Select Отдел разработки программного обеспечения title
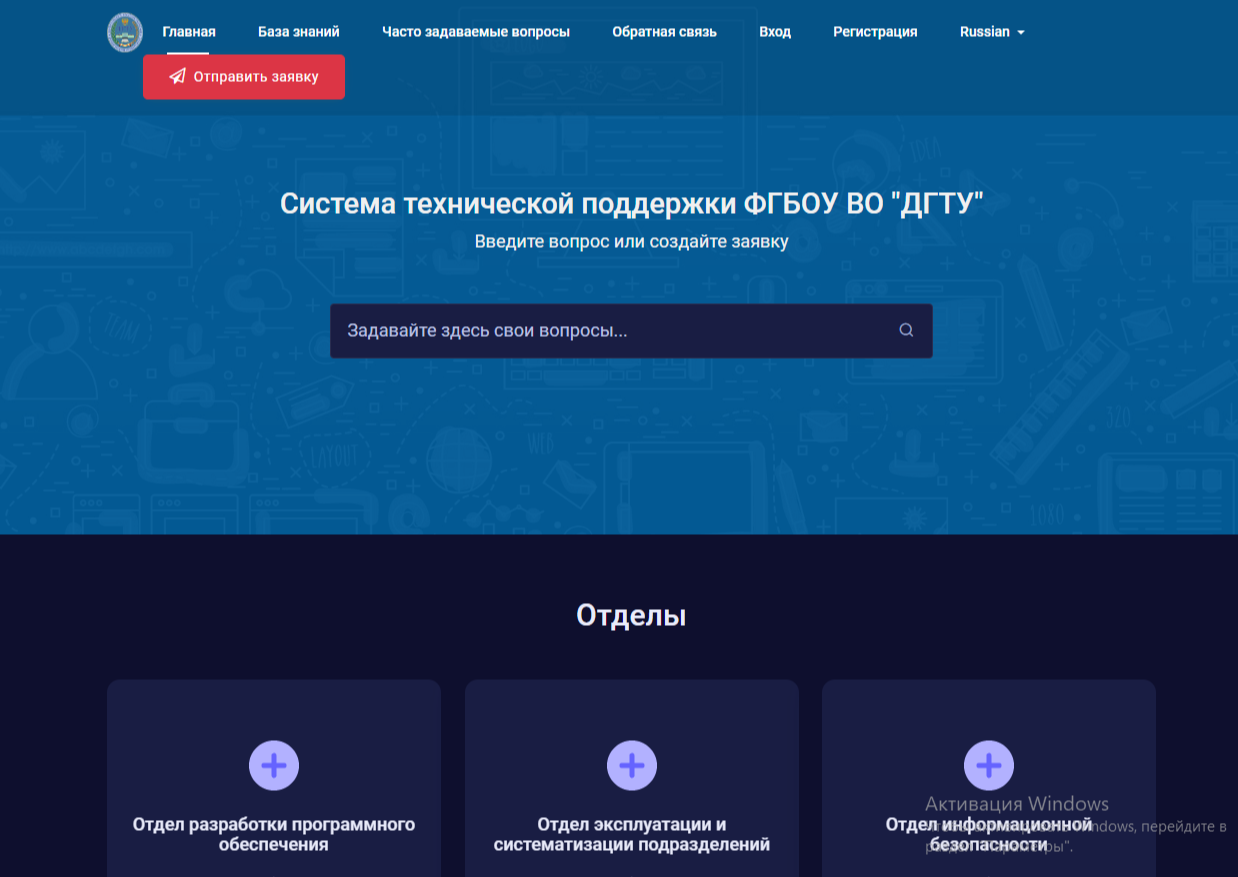 (x=274, y=834)
